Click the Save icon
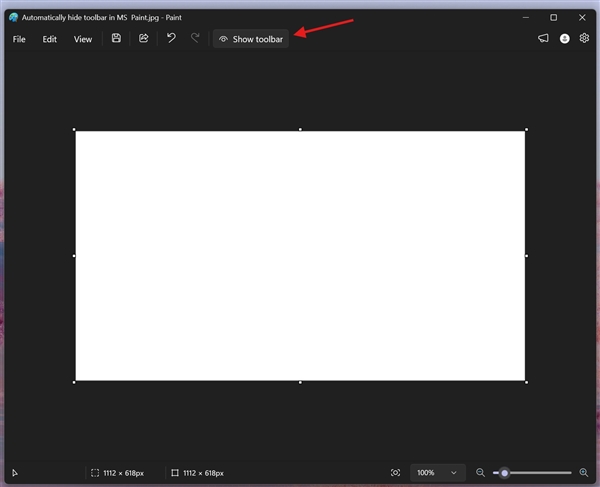600x487 pixels. coord(117,39)
